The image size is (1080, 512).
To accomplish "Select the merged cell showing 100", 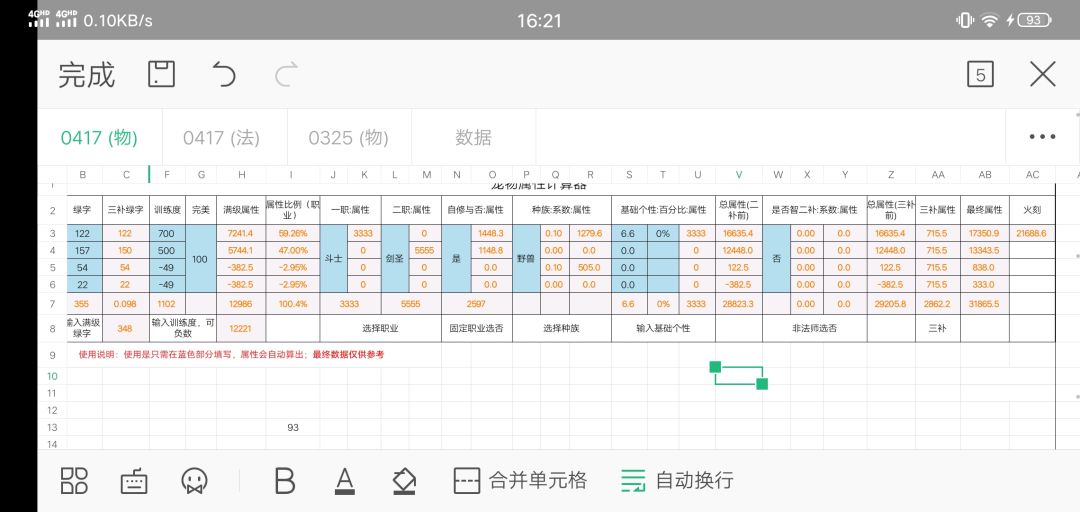I will [x=200, y=258].
